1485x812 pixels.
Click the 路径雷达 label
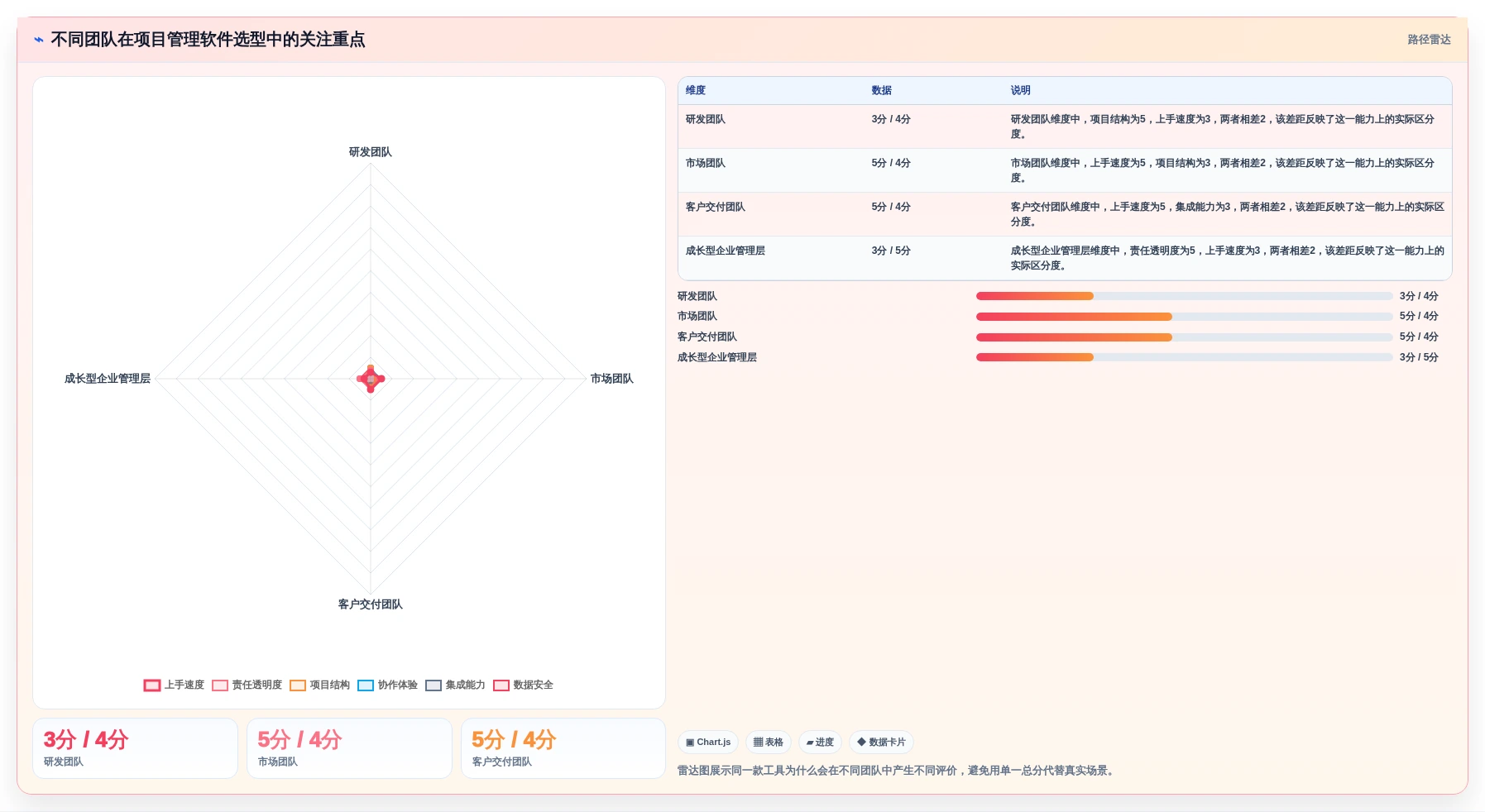1429,40
